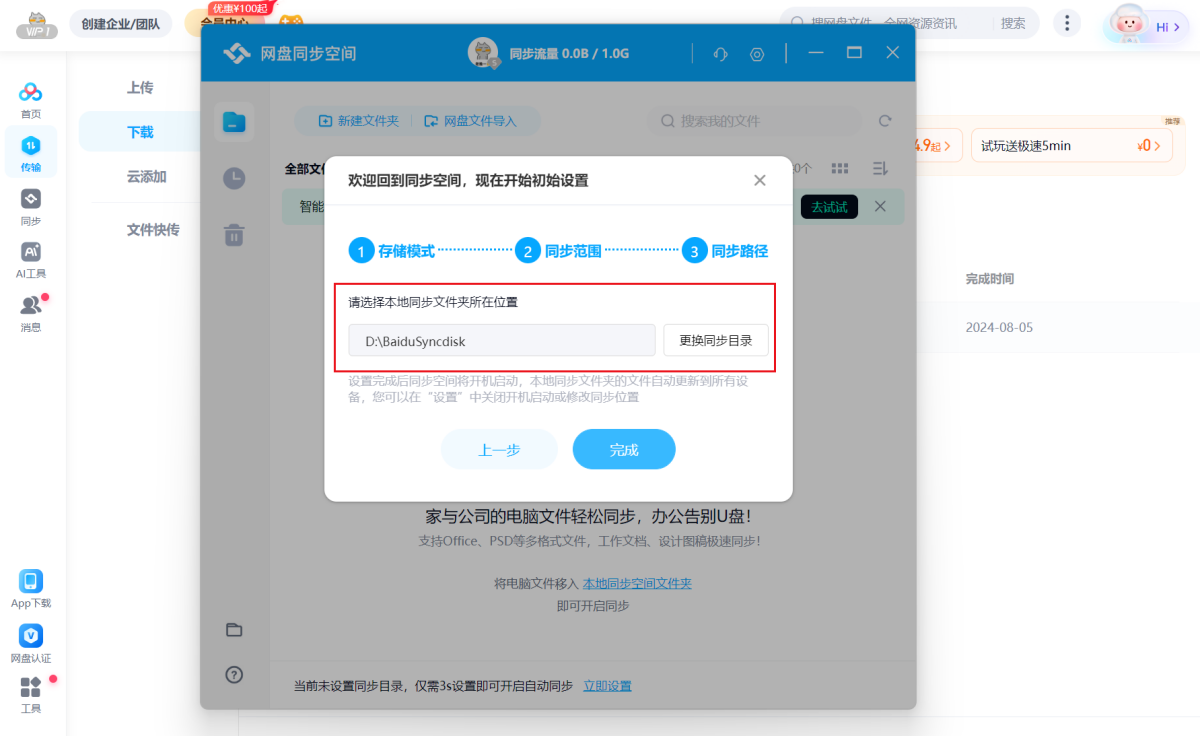Click help question mark icon
1200x736 pixels.
click(234, 674)
